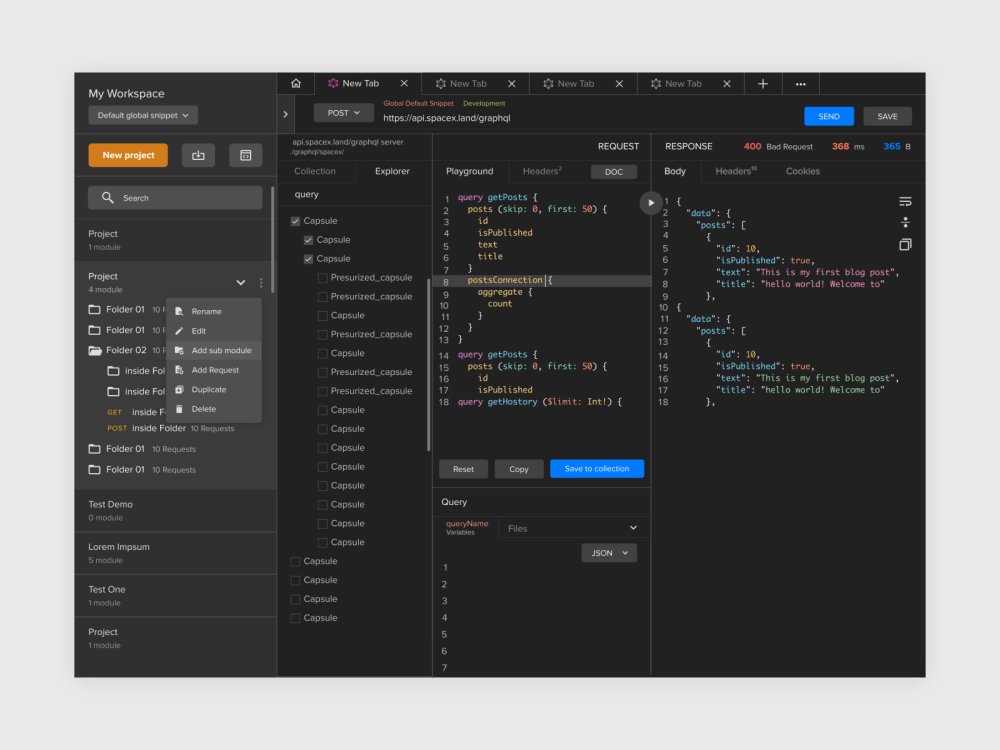
Task: Click the workspace sidebar scrollbar
Action: pyautogui.click(x=273, y=239)
